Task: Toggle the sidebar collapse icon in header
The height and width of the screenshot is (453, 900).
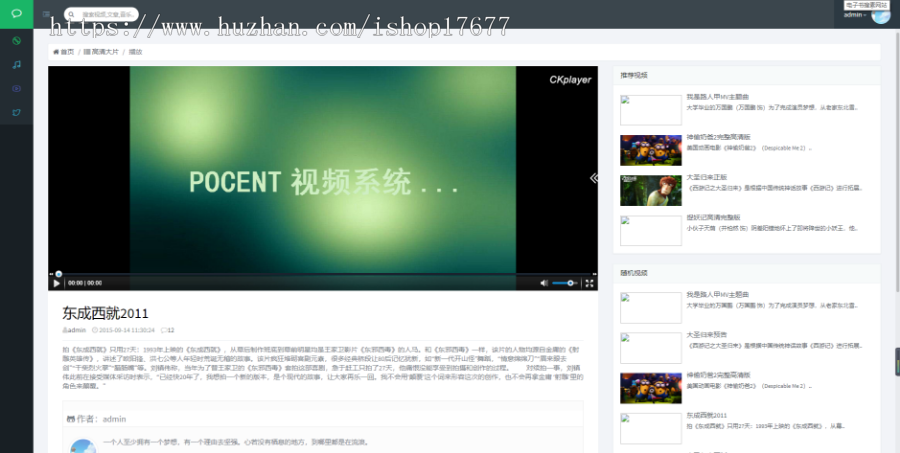Action: coord(46,14)
